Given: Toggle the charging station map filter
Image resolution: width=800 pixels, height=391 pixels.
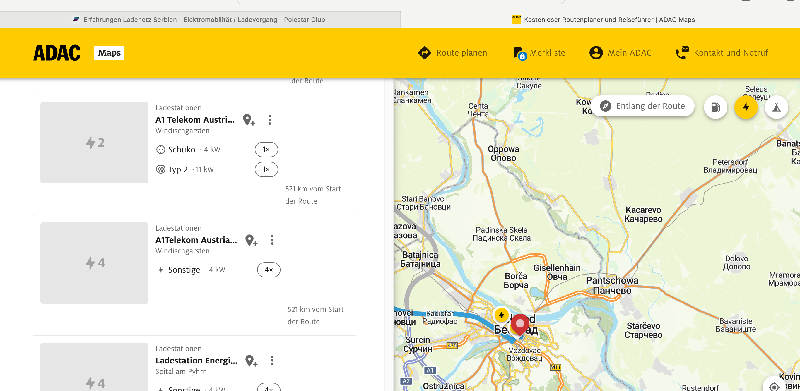Looking at the screenshot, I should click(746, 108).
